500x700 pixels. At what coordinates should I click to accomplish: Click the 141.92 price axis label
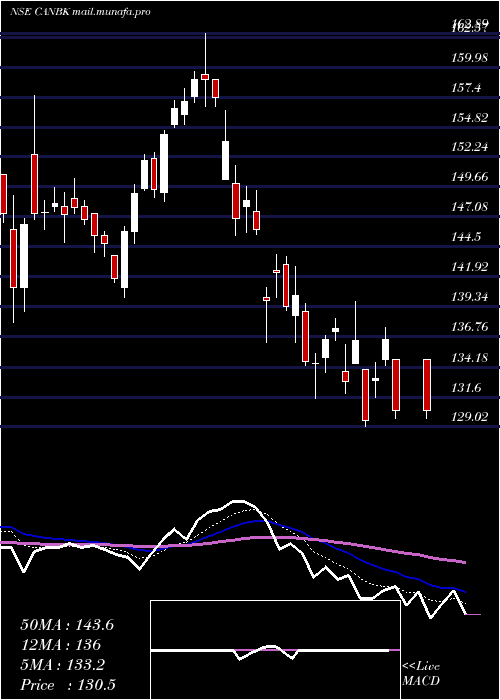coord(469,267)
